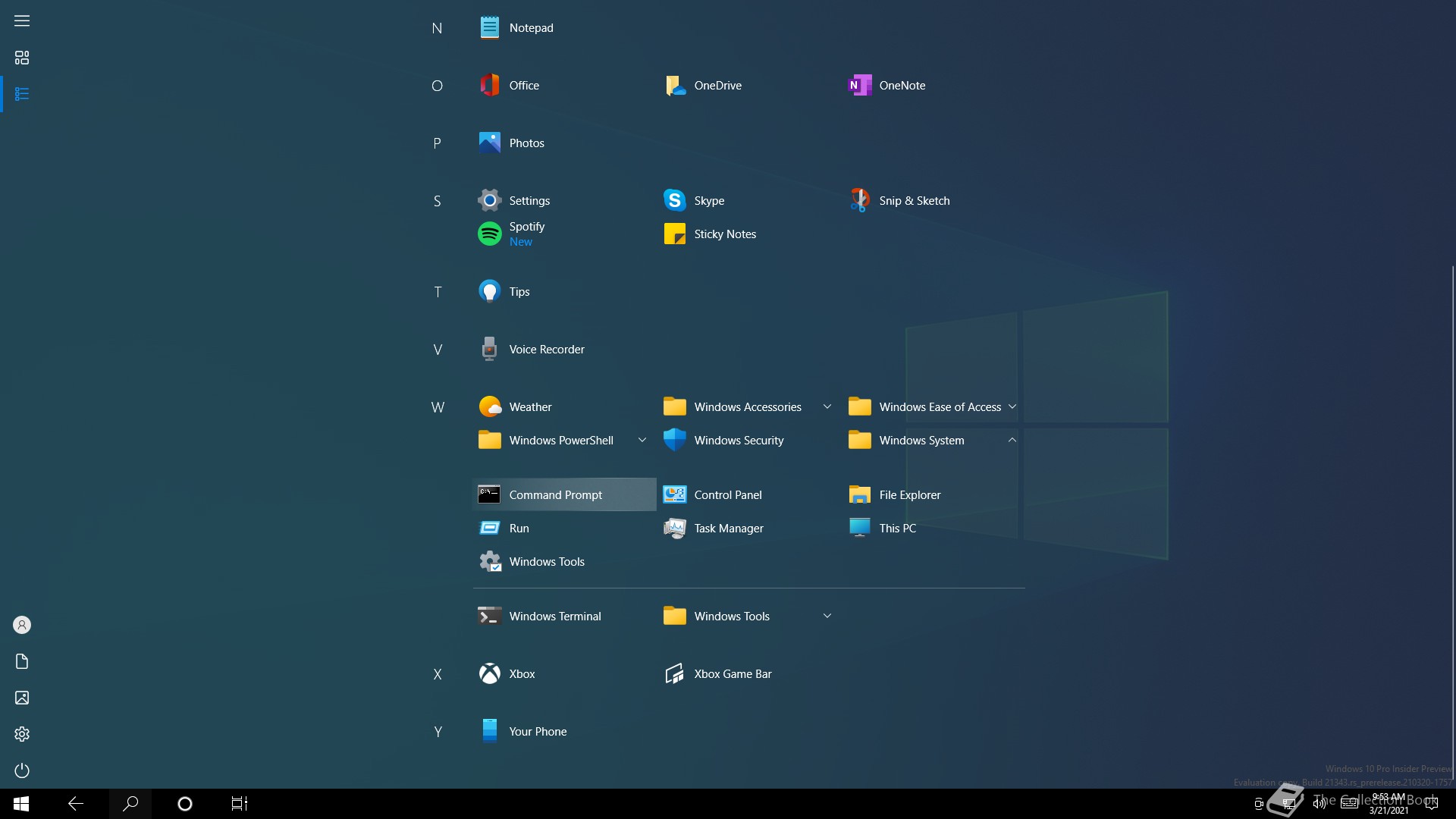Click the letter X section header
Image resolution: width=1456 pixels, height=819 pixels.
pos(438,674)
